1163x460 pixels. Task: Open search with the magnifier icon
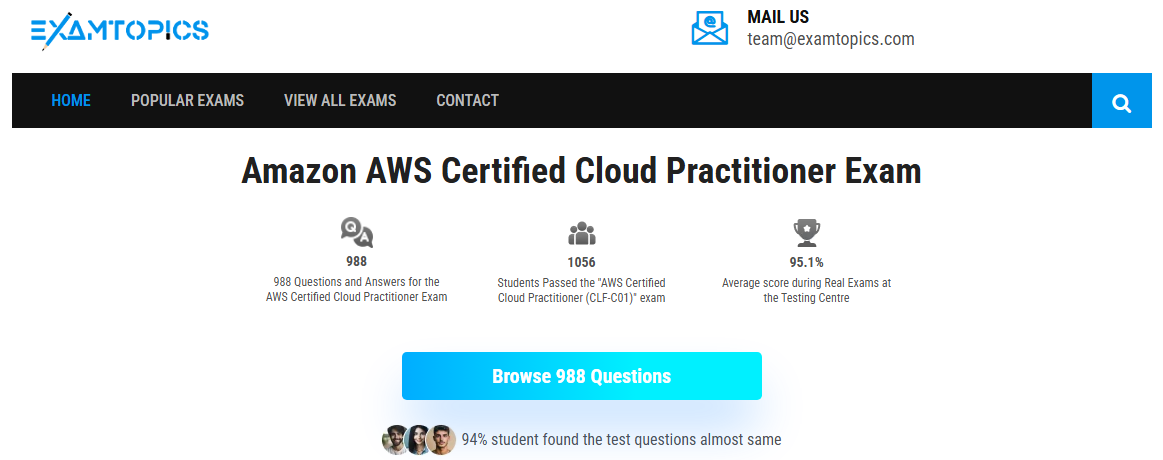tap(1121, 102)
